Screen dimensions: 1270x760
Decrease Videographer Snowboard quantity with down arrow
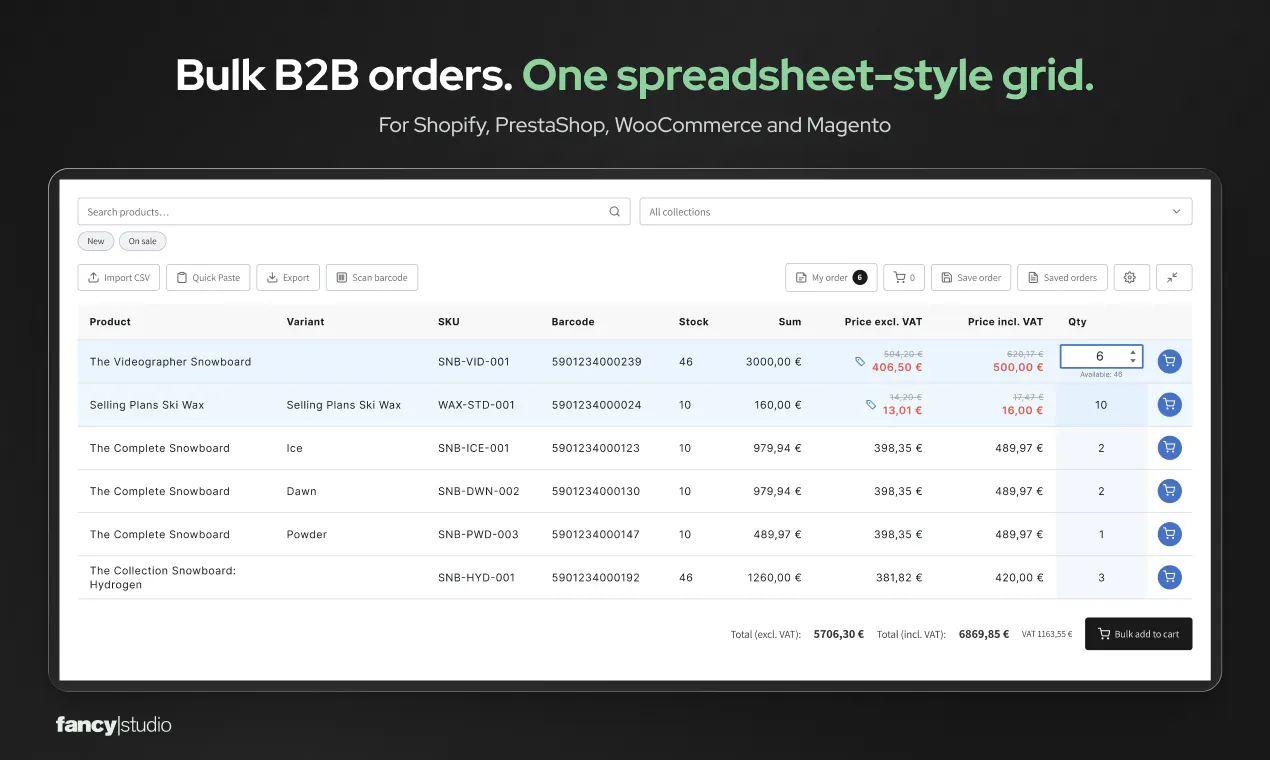pyautogui.click(x=1133, y=361)
